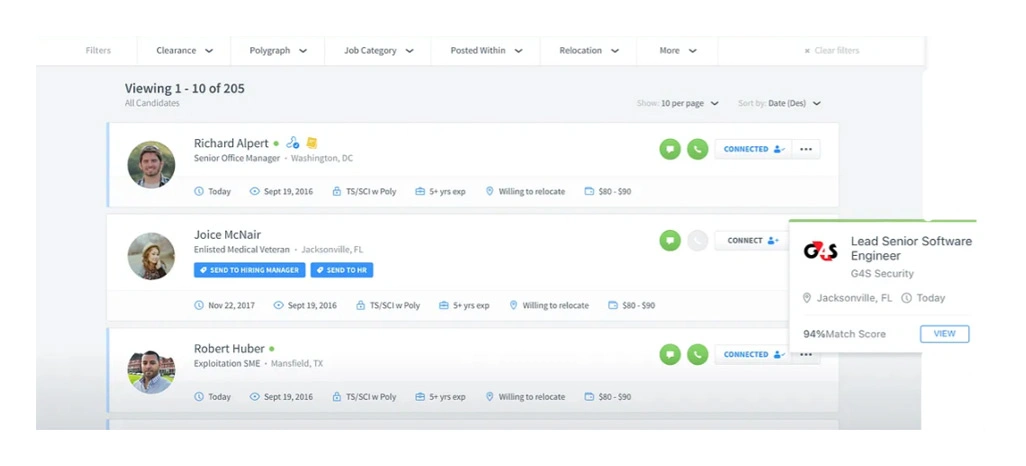Click the Connected button for Robert Huber

point(753,354)
